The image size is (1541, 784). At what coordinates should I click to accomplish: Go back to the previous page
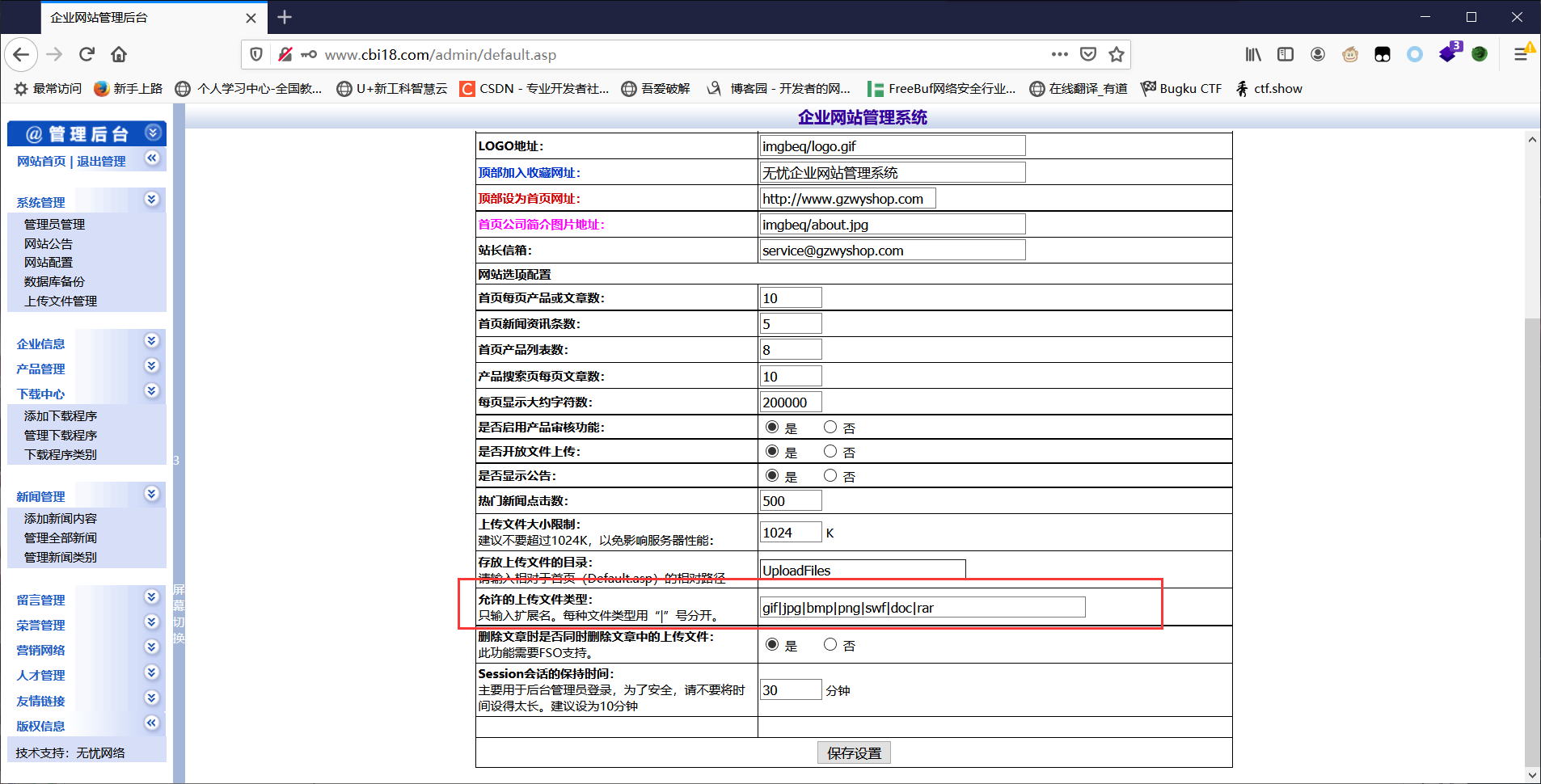coord(22,54)
